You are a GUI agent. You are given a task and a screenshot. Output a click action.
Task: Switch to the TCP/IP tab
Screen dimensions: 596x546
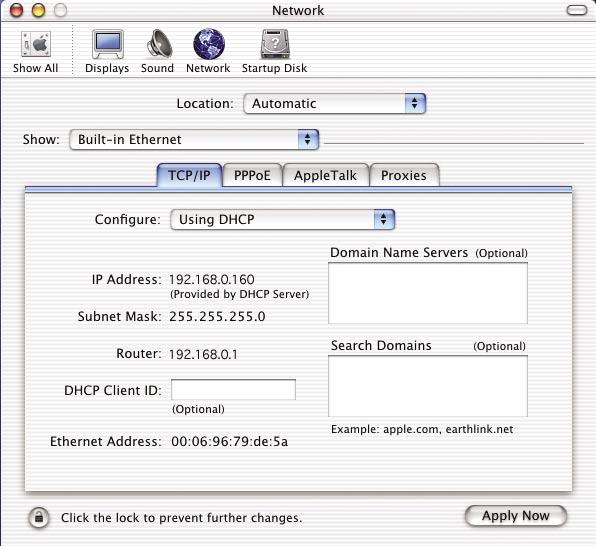(189, 175)
